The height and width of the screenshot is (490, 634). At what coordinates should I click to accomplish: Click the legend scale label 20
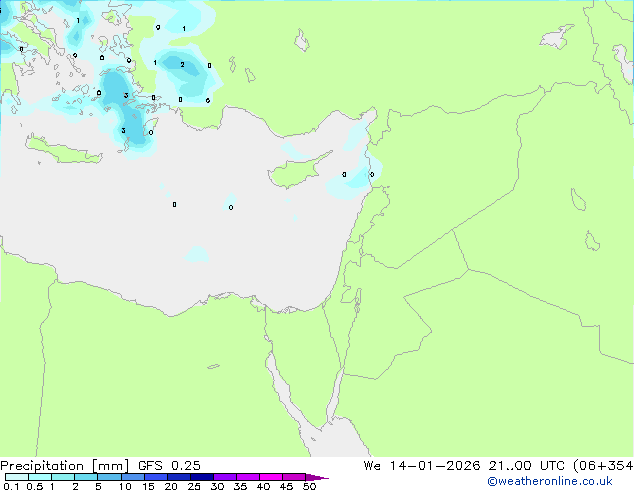point(171,486)
